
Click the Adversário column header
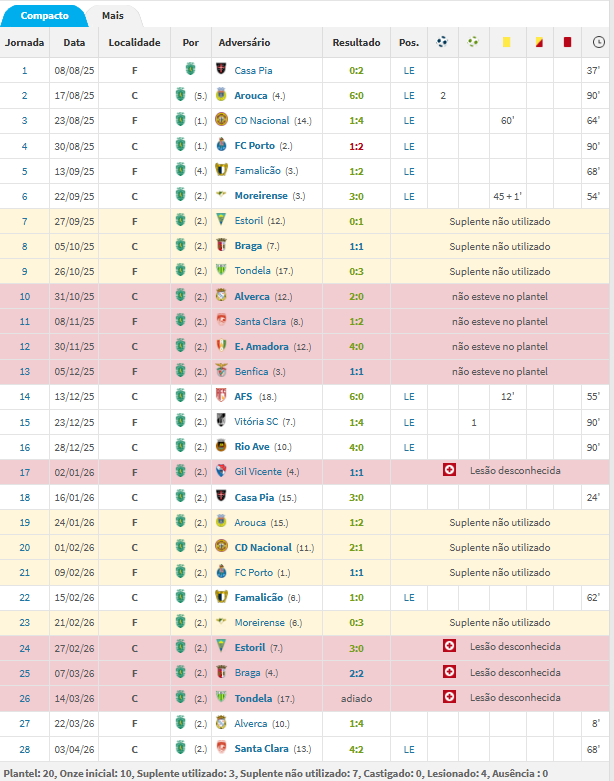point(245,43)
